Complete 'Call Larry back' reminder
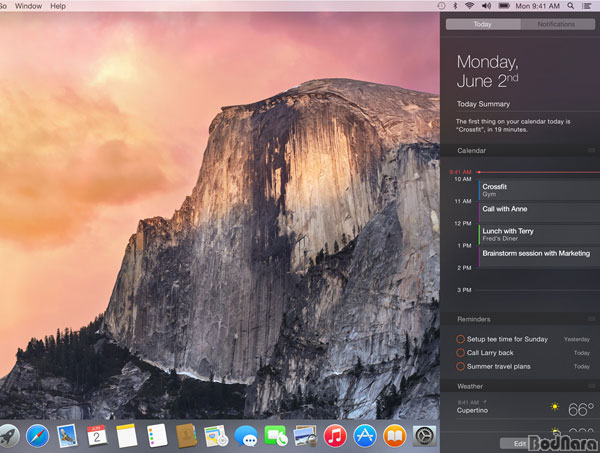The width and height of the screenshot is (600, 453). coord(460,353)
